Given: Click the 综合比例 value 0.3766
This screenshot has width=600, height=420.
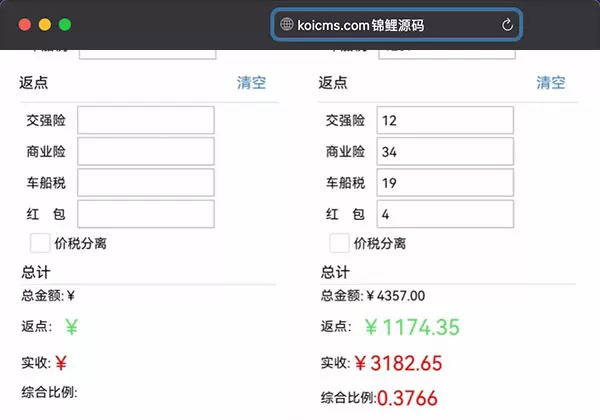Looking at the screenshot, I should click(x=407, y=398).
